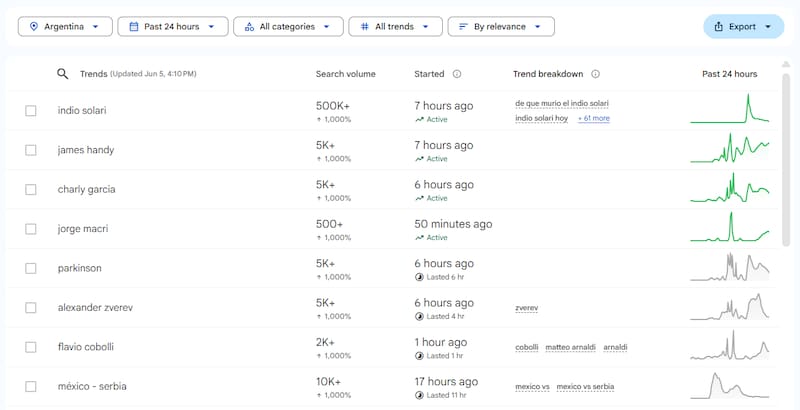Image resolution: width=800 pixels, height=410 pixels.
Task: Click the arnaldi breakdown term
Action: pos(615,347)
